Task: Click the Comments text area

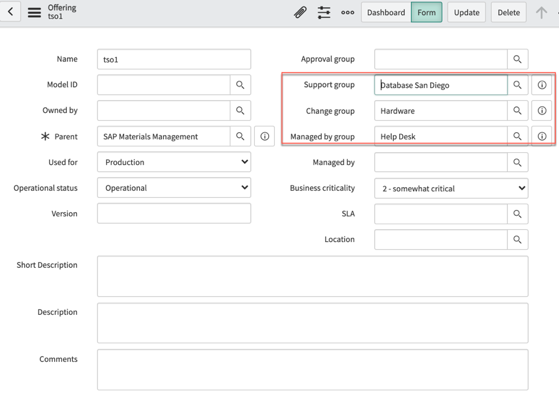Action: [x=312, y=370]
